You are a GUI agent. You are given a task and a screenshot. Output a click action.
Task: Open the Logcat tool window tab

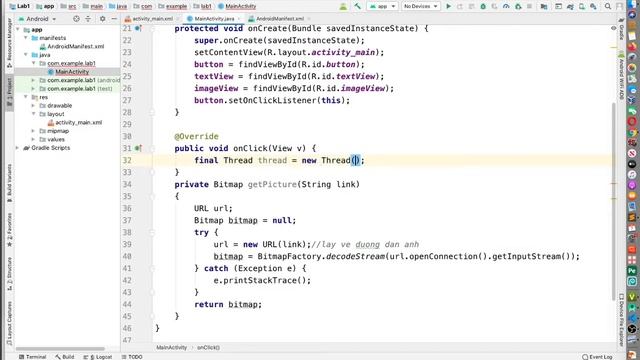point(98,357)
